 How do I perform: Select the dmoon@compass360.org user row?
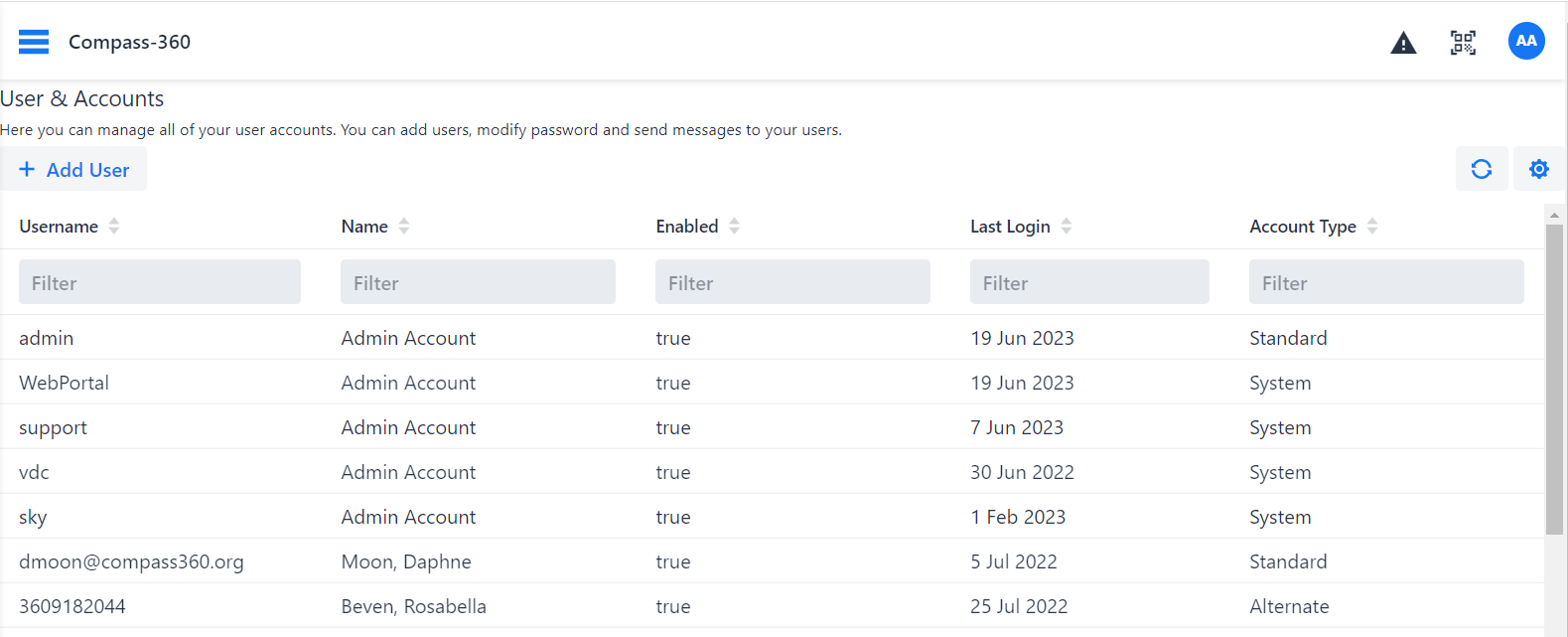click(131, 561)
